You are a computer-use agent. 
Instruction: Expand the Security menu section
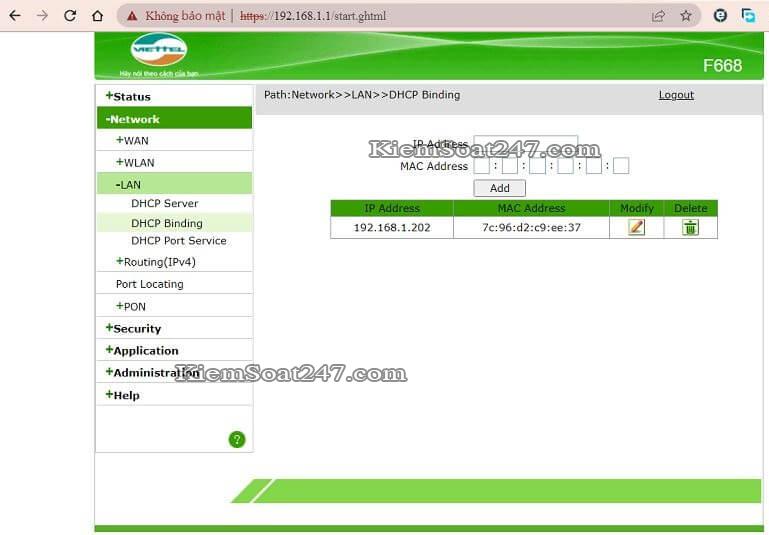pyautogui.click(x=133, y=329)
